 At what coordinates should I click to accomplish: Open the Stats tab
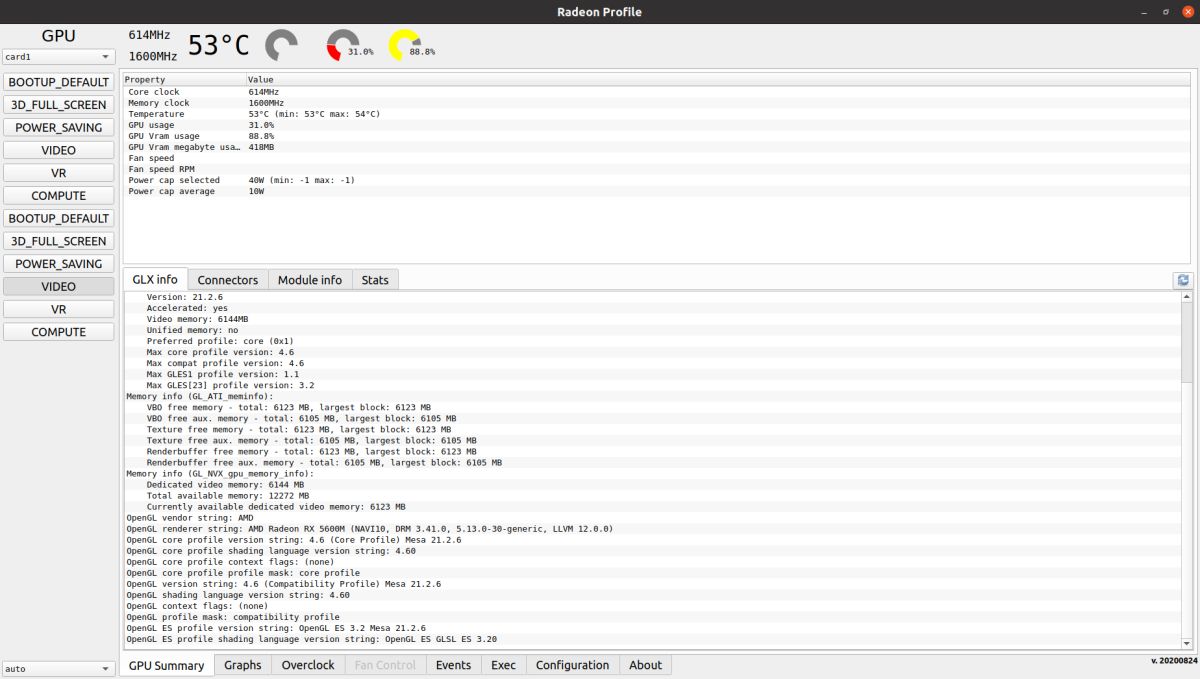(x=375, y=280)
